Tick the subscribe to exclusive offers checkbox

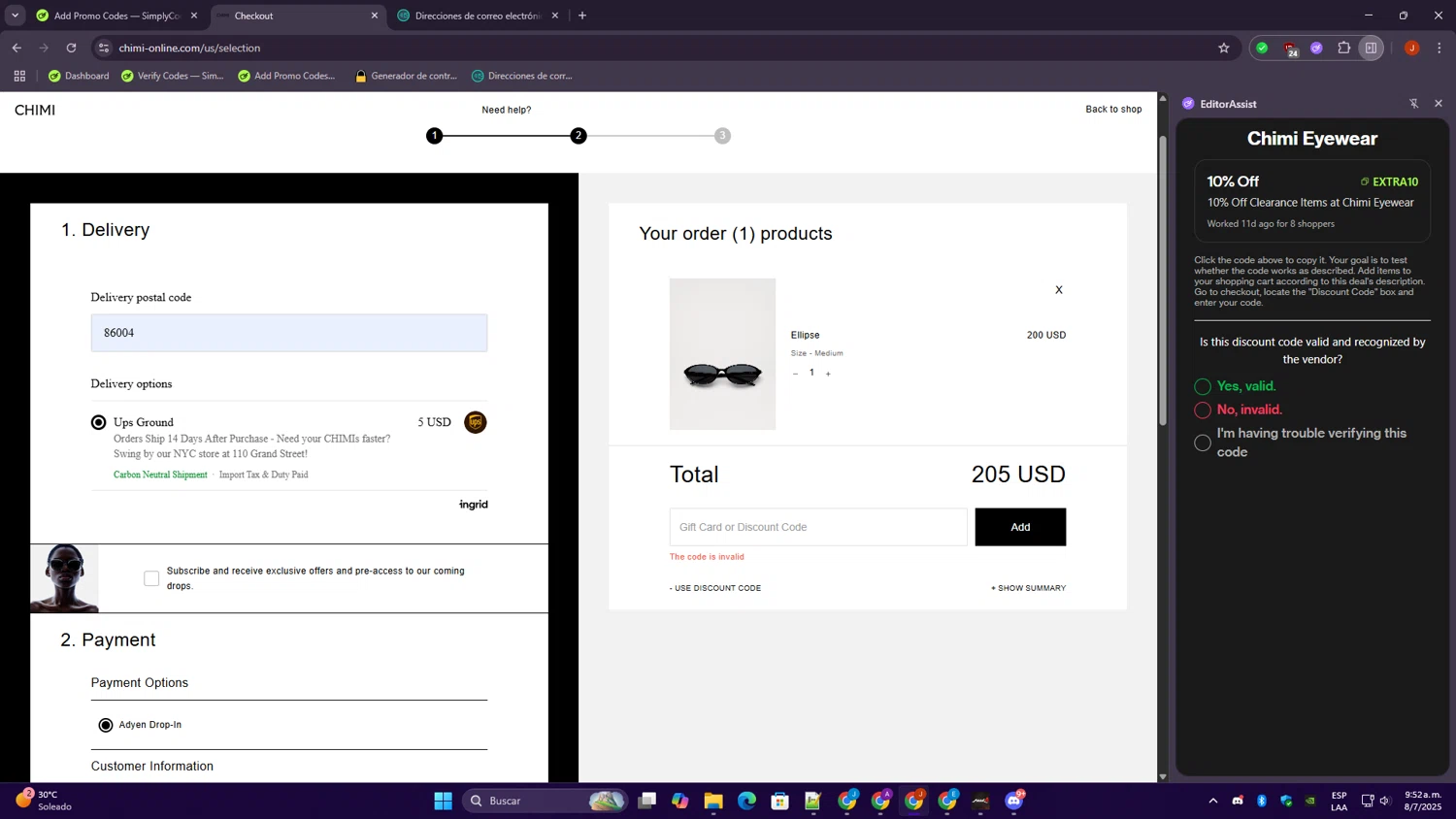tap(151, 578)
